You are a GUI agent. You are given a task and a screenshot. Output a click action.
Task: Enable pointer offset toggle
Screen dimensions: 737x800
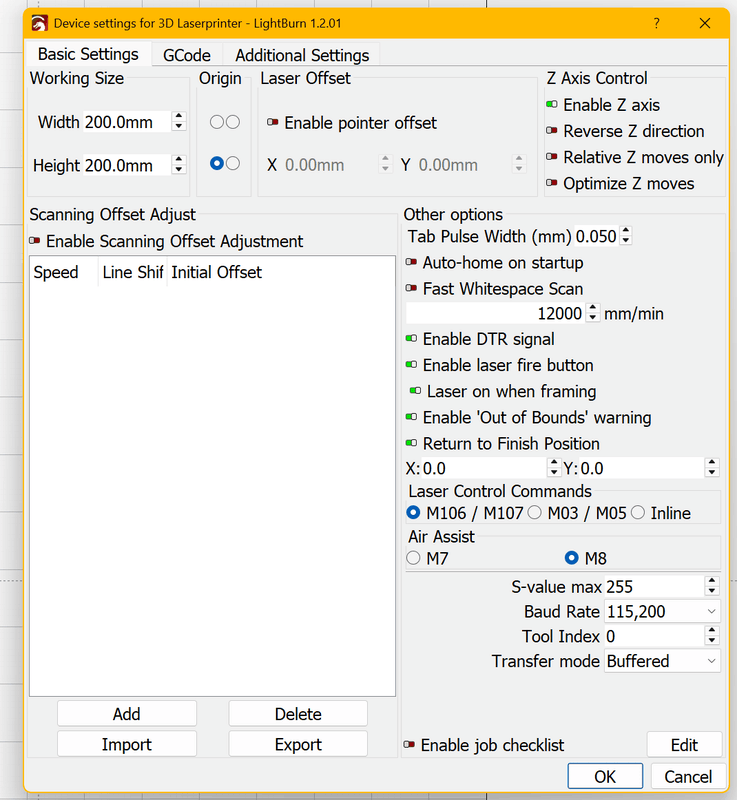(x=272, y=123)
